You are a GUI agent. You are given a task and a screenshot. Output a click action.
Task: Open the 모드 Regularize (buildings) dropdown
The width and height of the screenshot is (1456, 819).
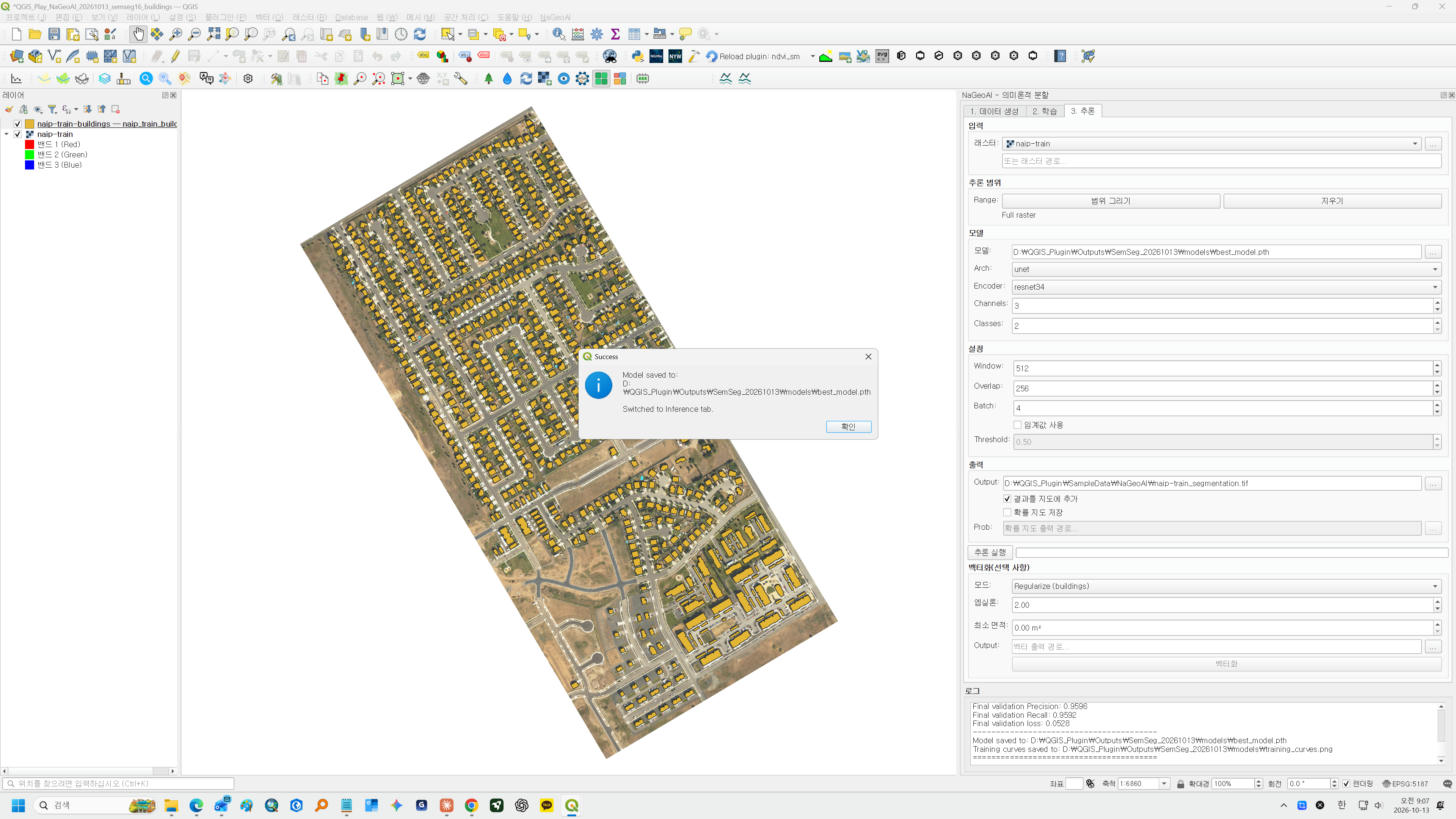click(x=1226, y=586)
